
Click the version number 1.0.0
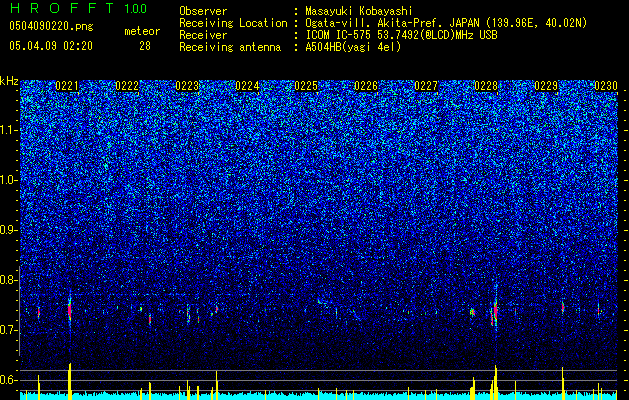135,8
